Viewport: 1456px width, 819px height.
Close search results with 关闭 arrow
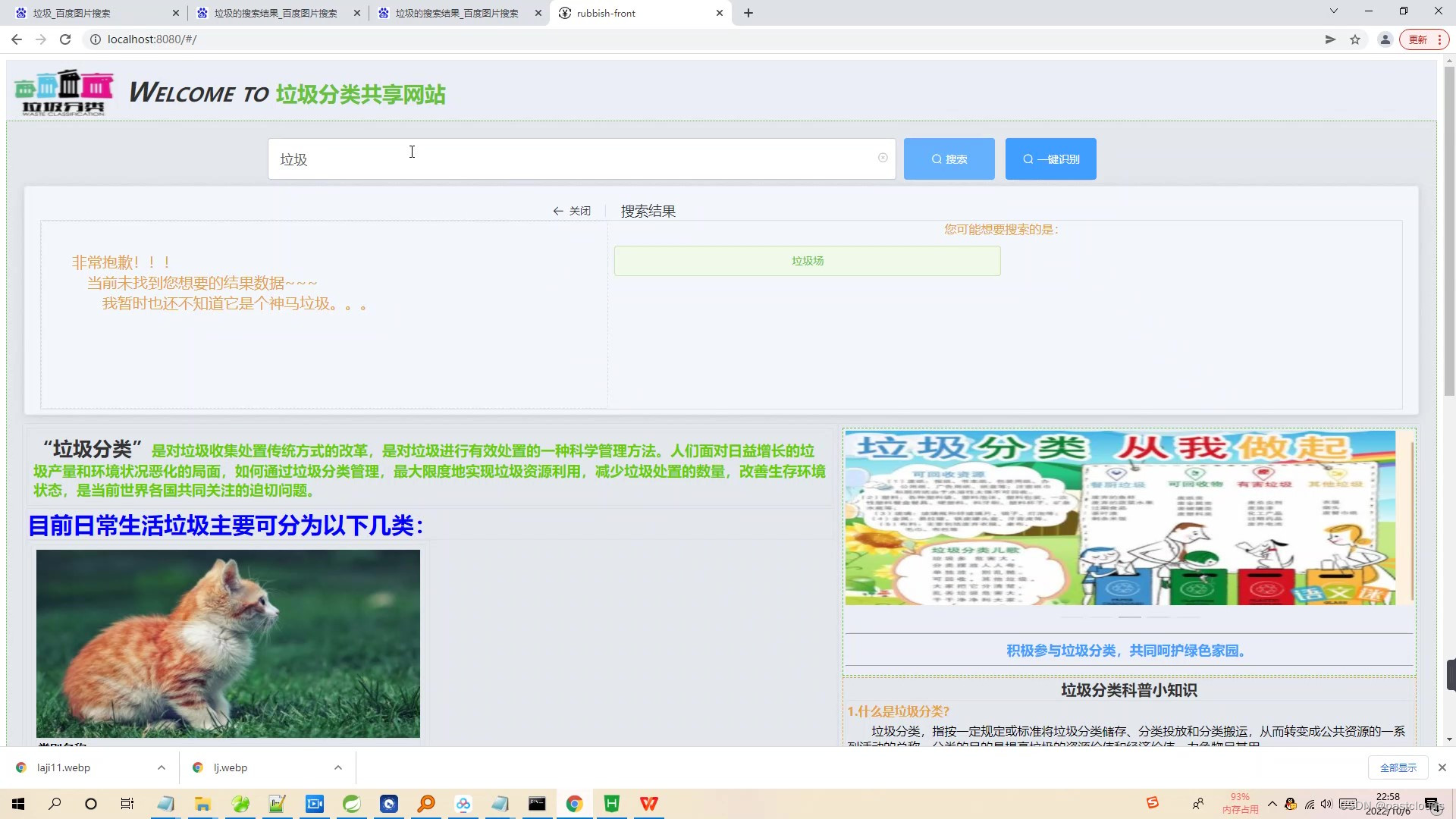tap(572, 211)
